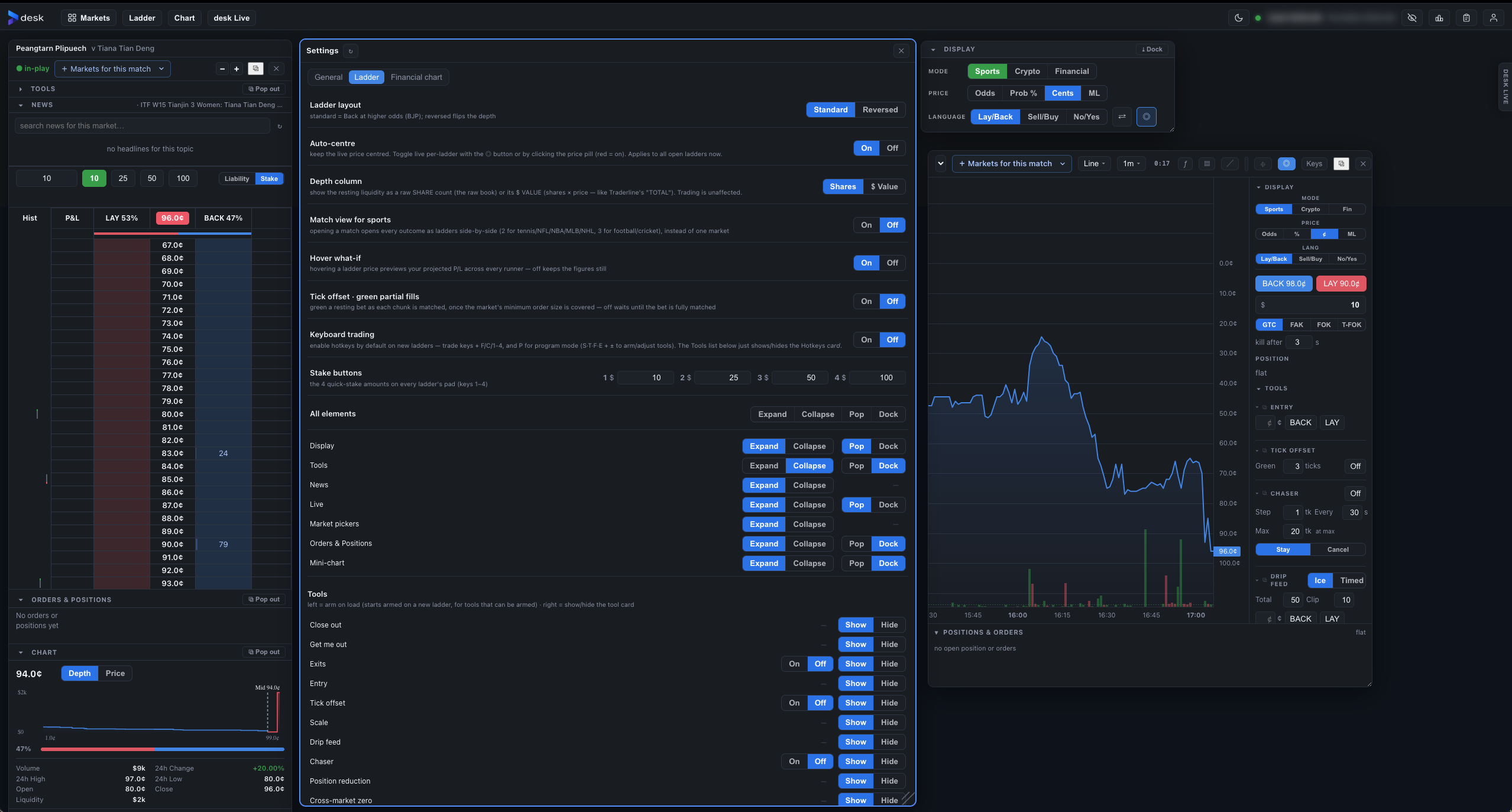1512x812 pixels.
Task: Click the 1 $ stake amount field
Action: click(x=645, y=377)
